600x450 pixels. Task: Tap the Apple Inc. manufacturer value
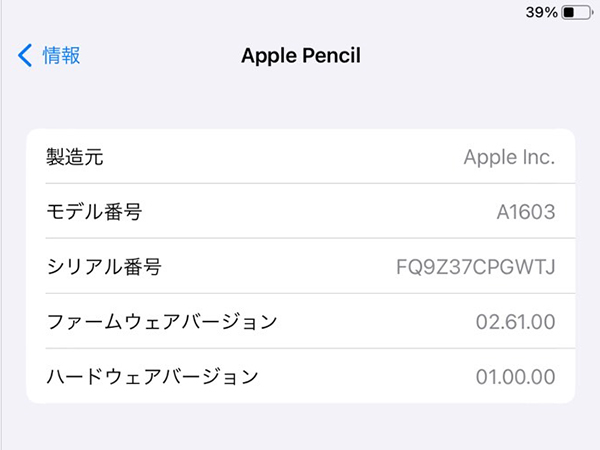pos(509,157)
